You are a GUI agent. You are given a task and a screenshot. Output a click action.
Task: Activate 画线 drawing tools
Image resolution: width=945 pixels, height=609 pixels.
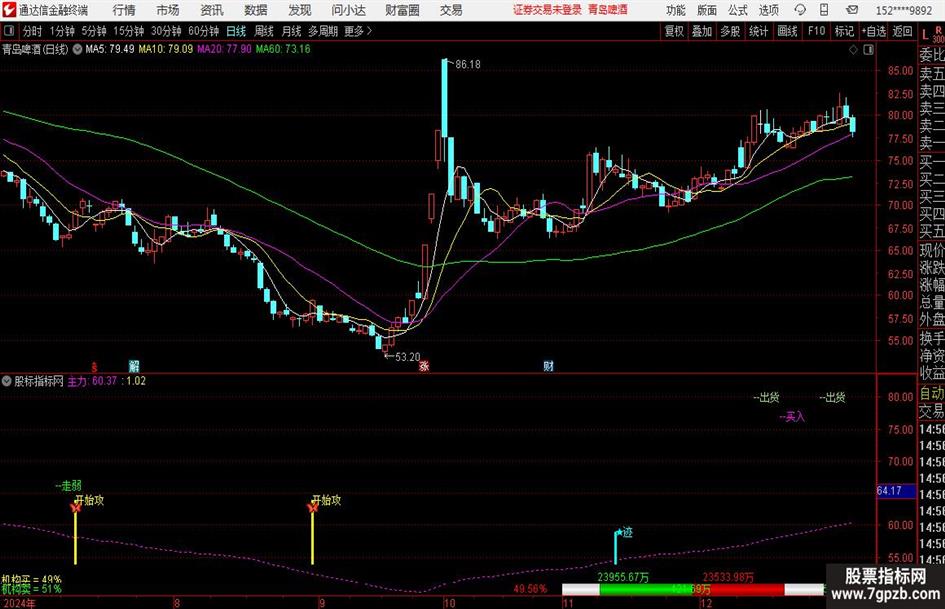coord(788,31)
